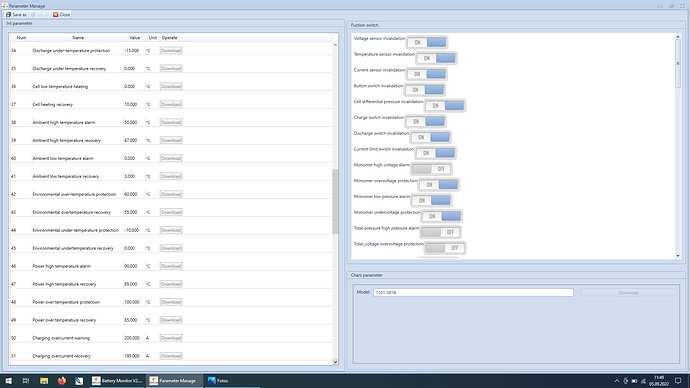Click Download for Charging overcurrent warning
690x388 pixels.
click(x=171, y=338)
